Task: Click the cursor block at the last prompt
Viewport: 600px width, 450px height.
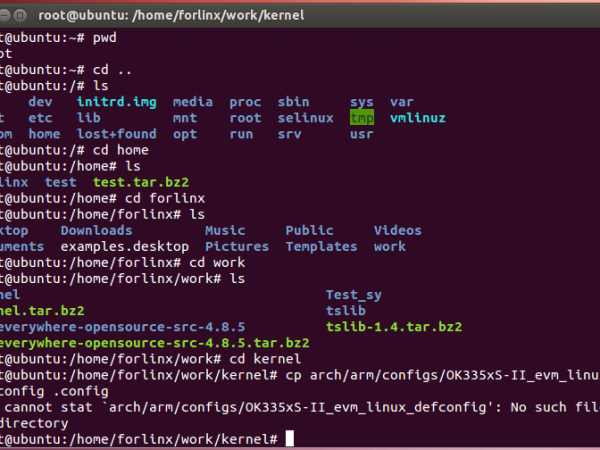Action: [289, 438]
